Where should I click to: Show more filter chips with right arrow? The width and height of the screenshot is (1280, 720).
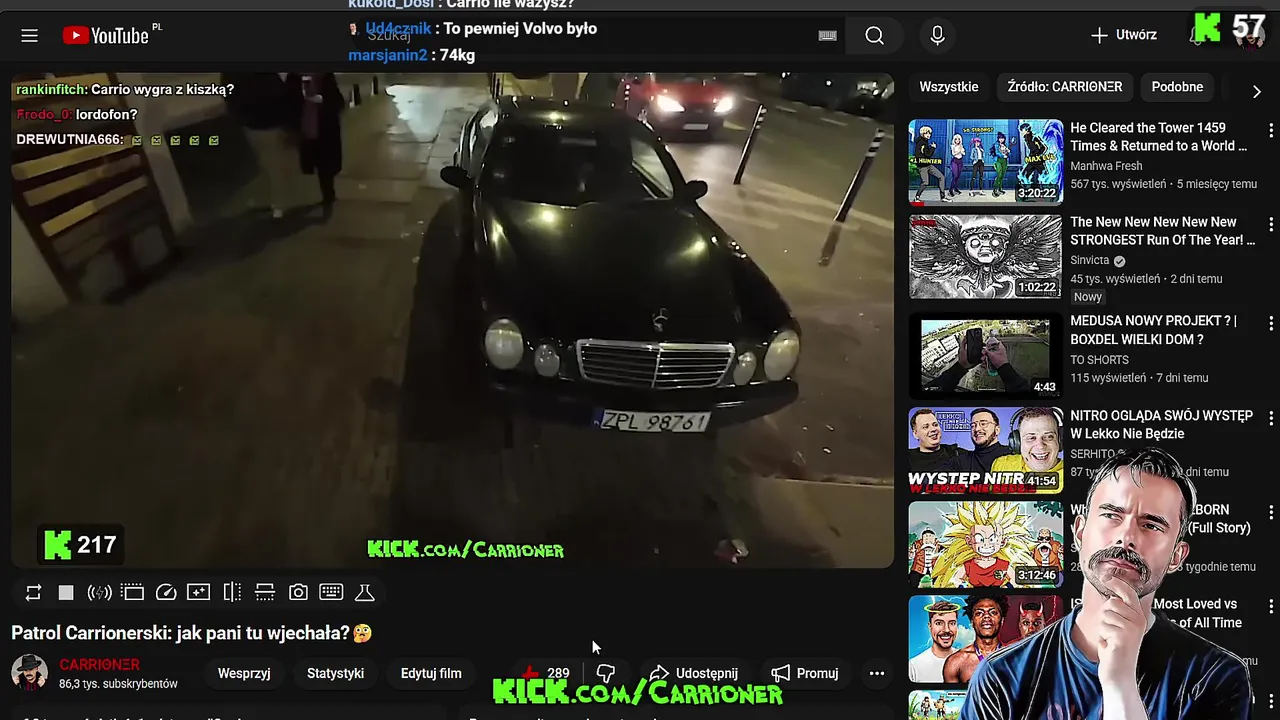click(1256, 91)
